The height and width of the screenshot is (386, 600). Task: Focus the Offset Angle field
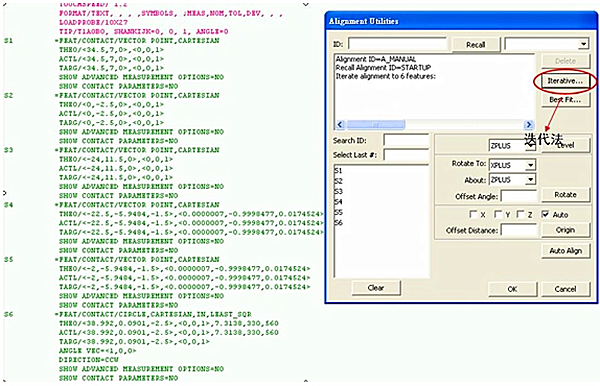520,196
